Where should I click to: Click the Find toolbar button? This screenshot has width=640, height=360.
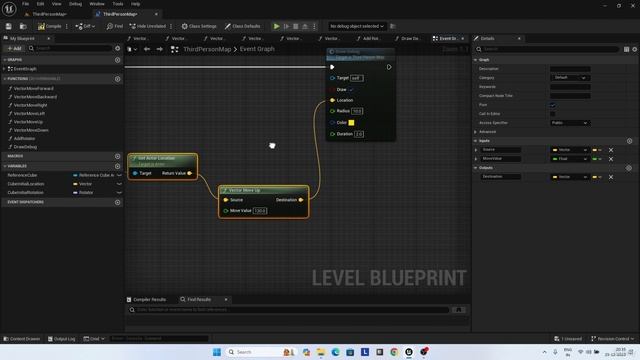click(x=115, y=26)
